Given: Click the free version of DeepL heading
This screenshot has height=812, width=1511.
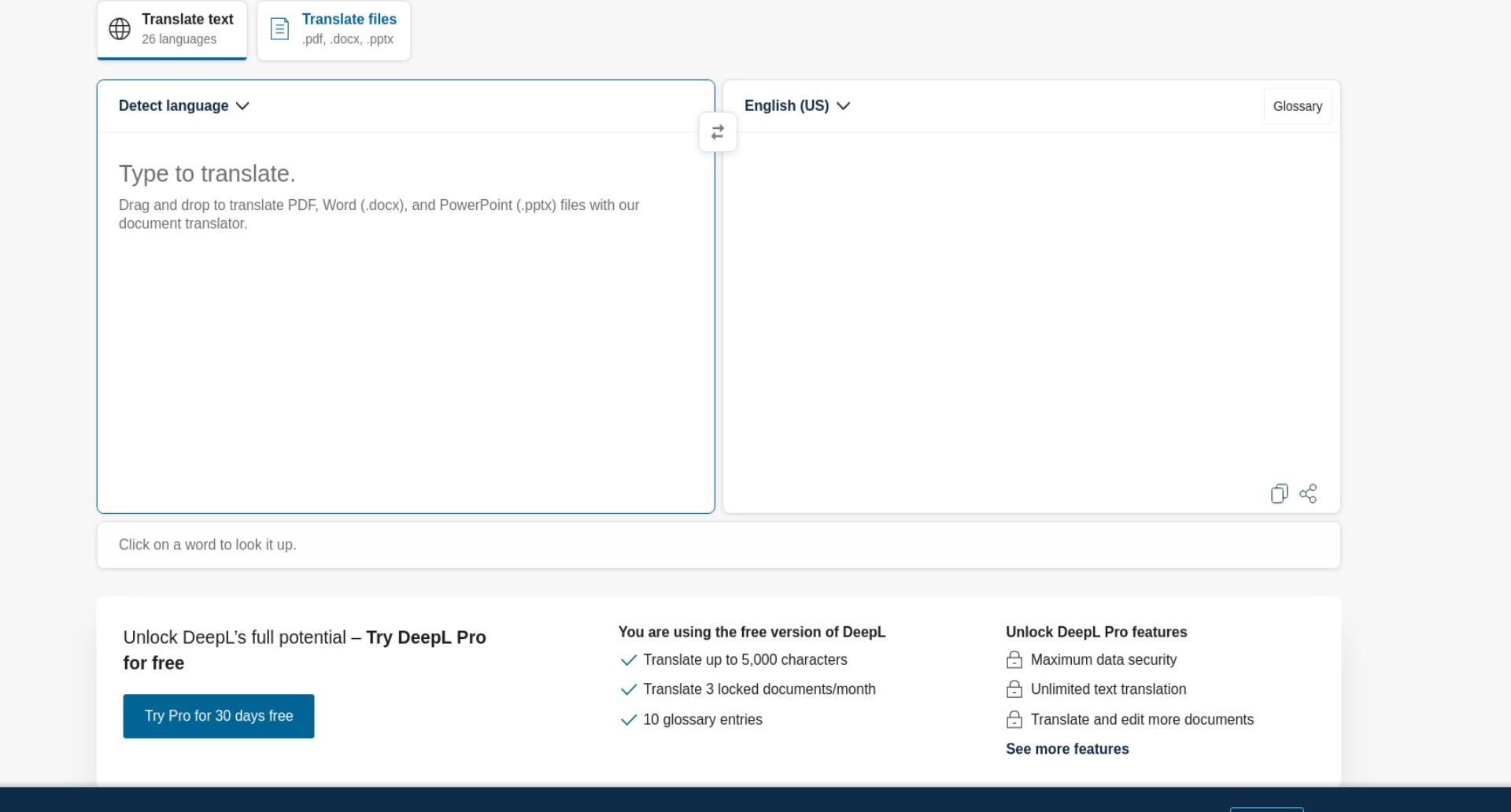Looking at the screenshot, I should tap(752, 632).
